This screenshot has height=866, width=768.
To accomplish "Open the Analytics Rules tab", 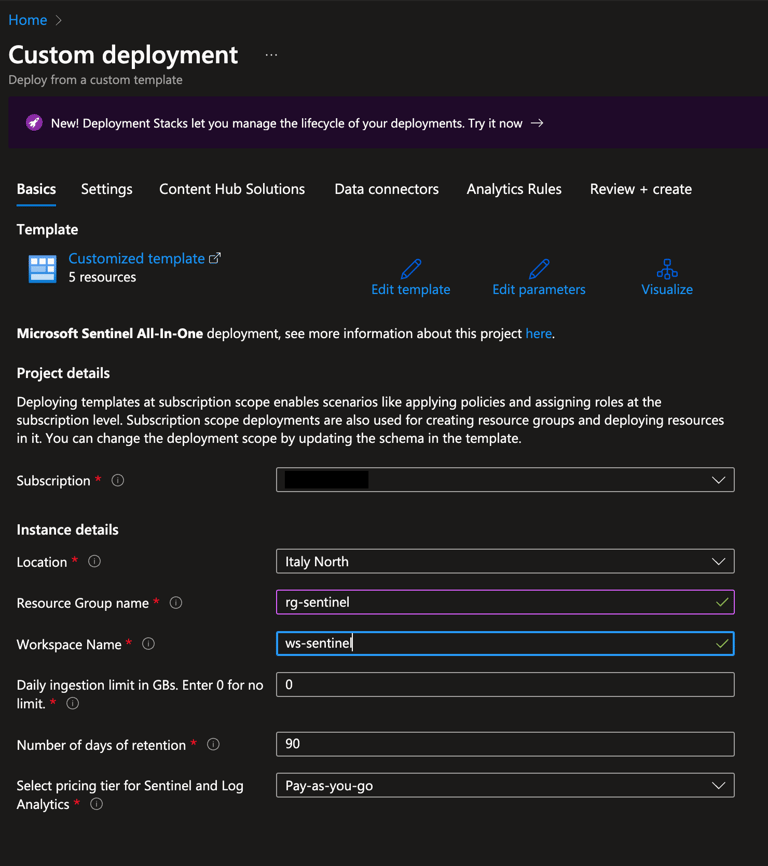I will pyautogui.click(x=514, y=189).
